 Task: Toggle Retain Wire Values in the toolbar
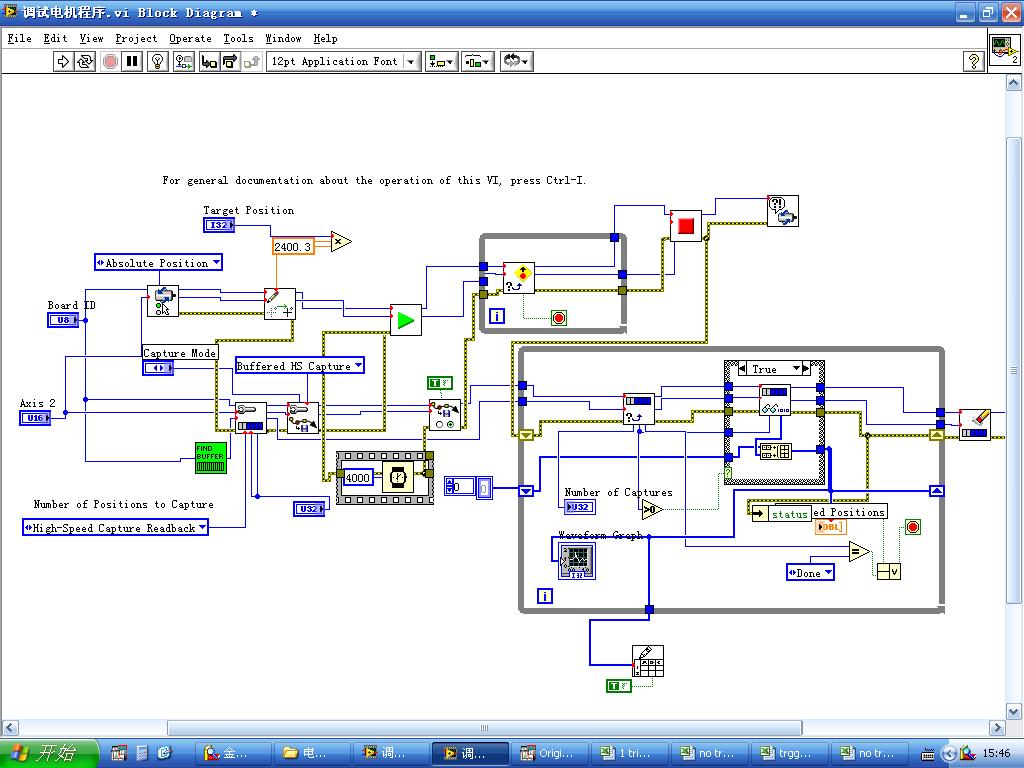tap(183, 62)
